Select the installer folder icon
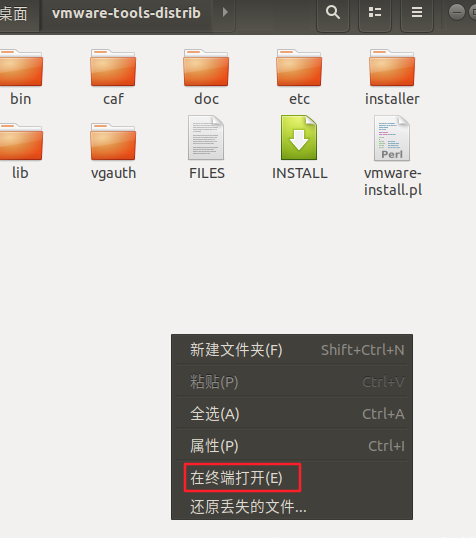This screenshot has height=538, width=476. pyautogui.click(x=392, y=68)
